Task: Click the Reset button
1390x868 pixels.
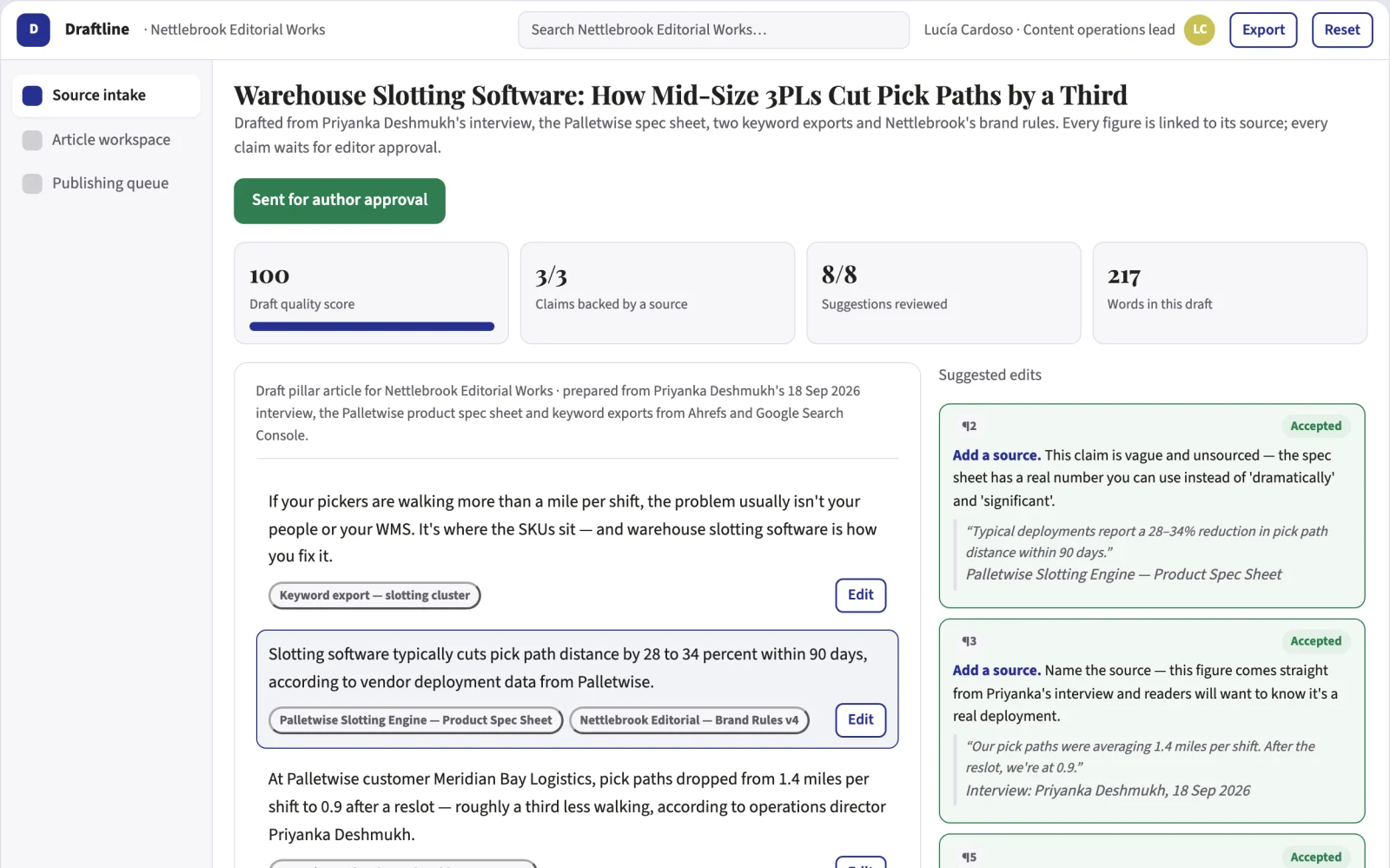Action: pos(1341,30)
